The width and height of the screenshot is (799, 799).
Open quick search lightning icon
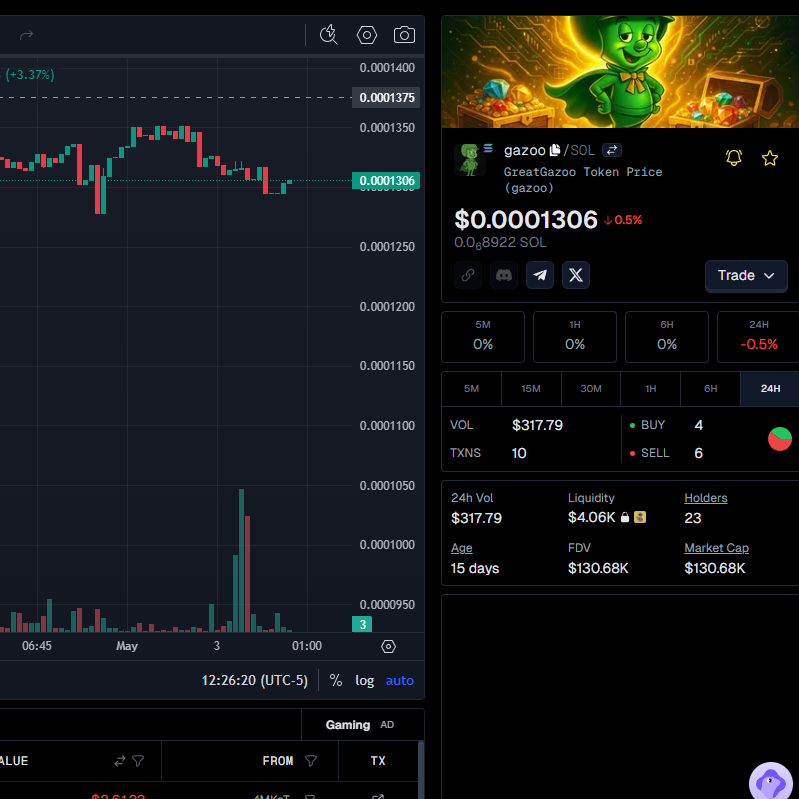329,35
